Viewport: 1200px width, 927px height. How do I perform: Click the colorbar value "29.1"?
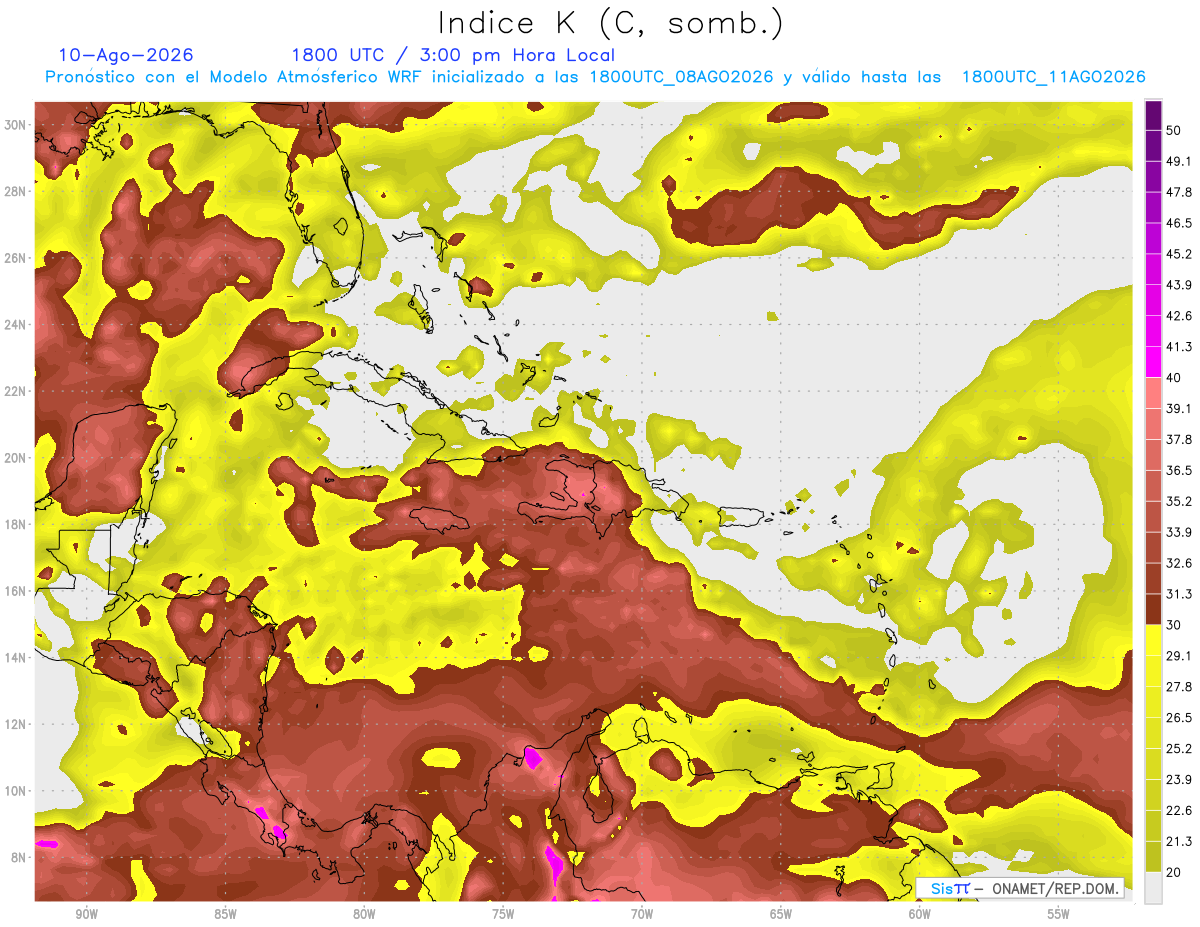click(1179, 656)
